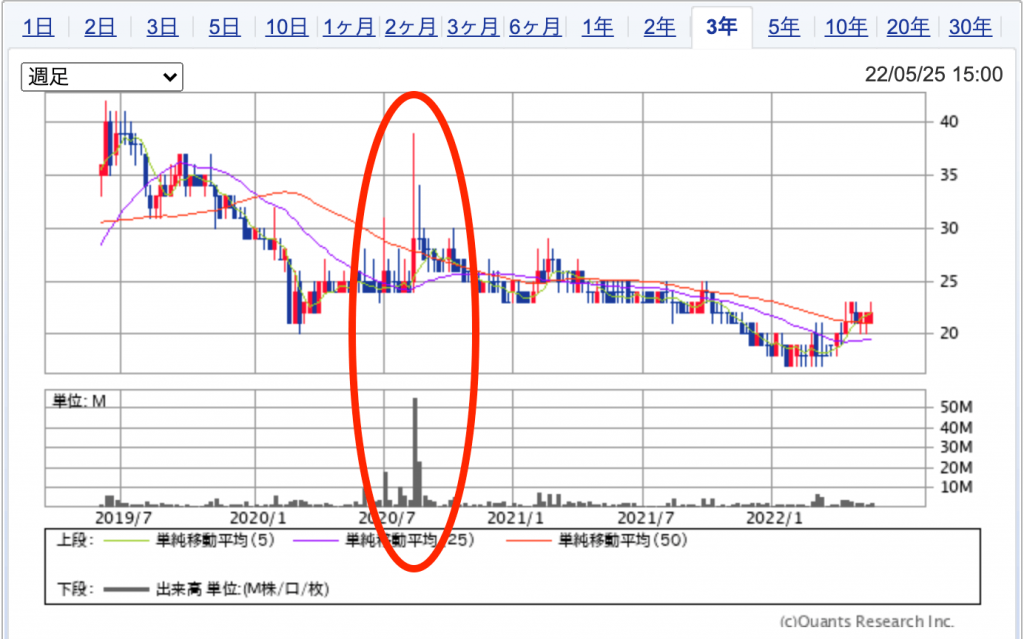Switch to the 1ヶ月 chart tab
Image resolution: width=1024 pixels, height=639 pixels.
tap(349, 27)
